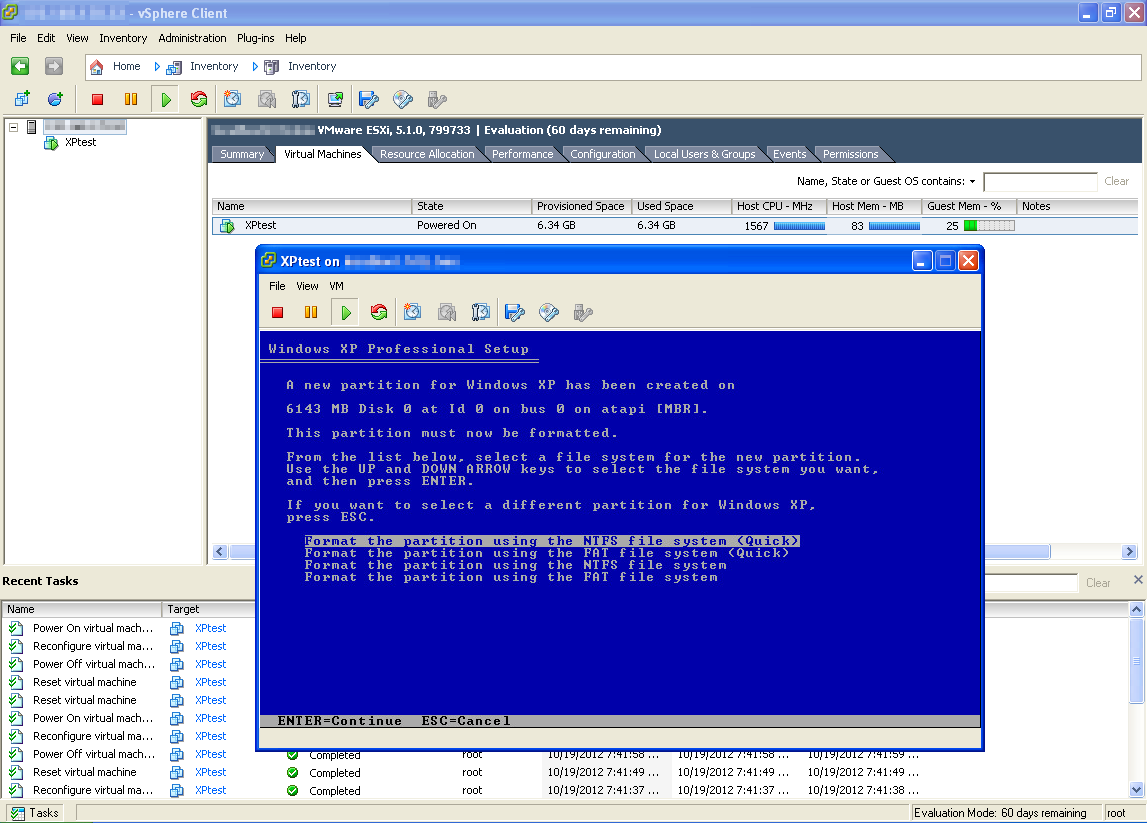This screenshot has height=823, width=1147.
Task: Open the VM menu in XPtest console
Action: pyautogui.click(x=336, y=286)
